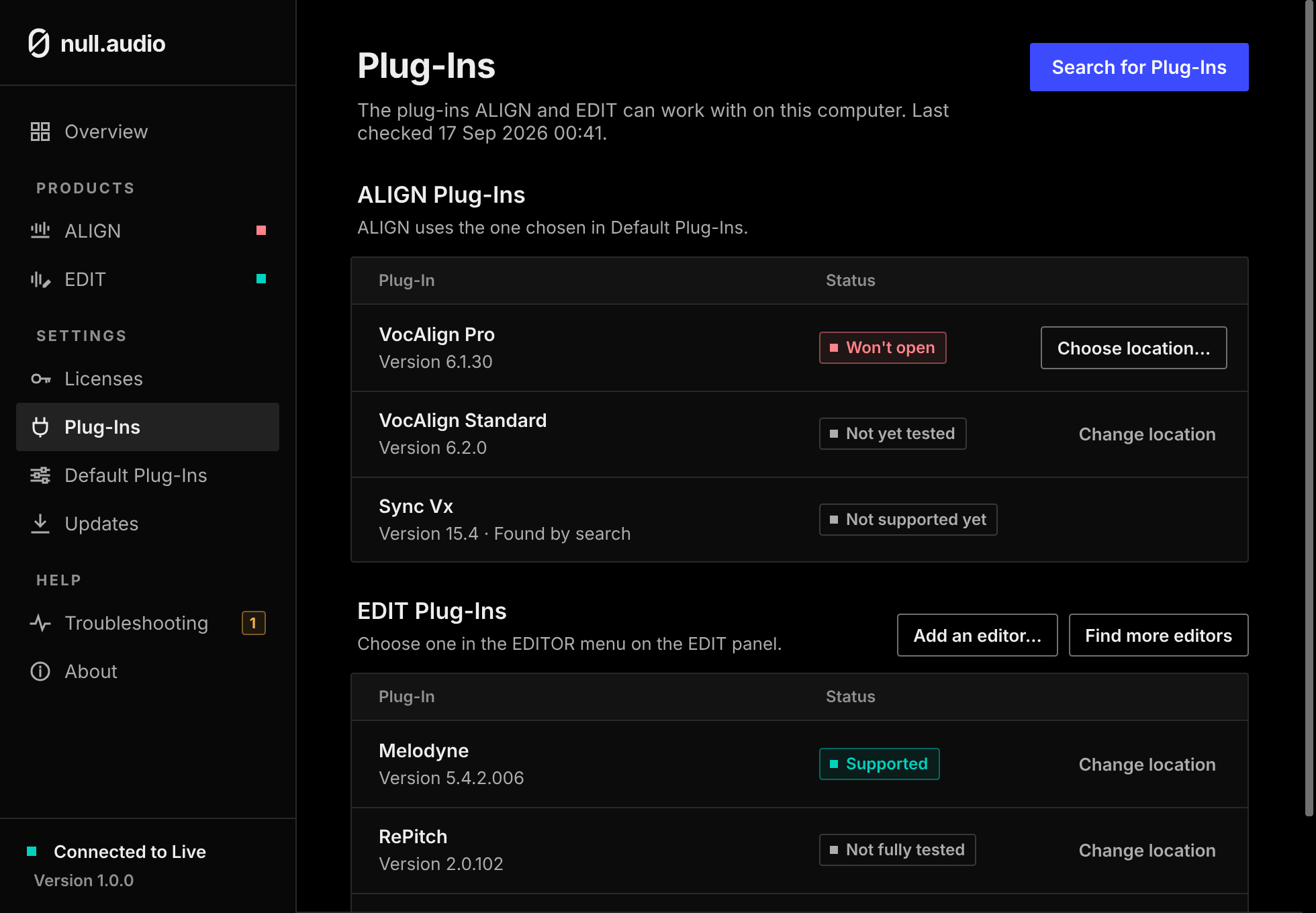Click the Troubleshooting badge showing 1
The height and width of the screenshot is (913, 1316).
254,623
